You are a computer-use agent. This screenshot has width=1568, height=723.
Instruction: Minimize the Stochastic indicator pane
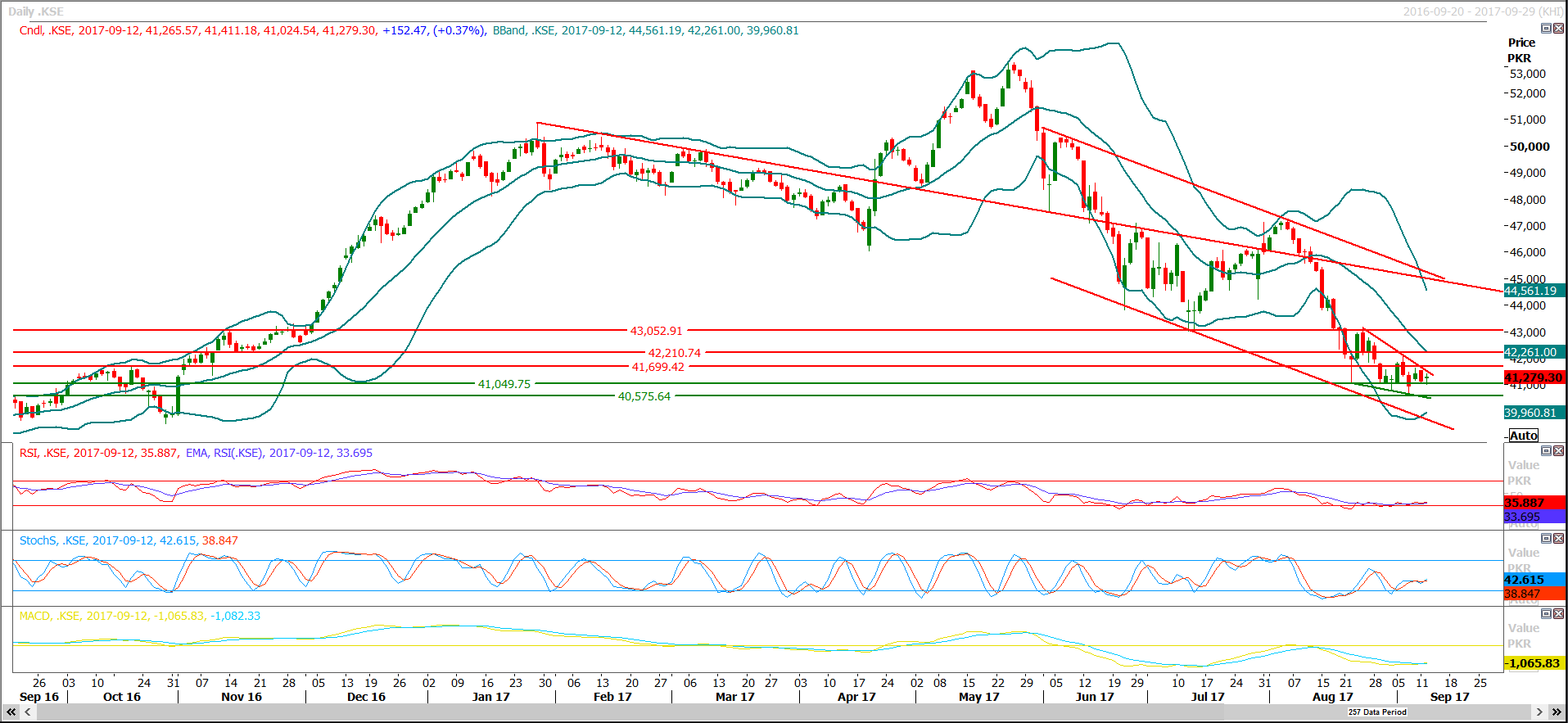(1546, 539)
